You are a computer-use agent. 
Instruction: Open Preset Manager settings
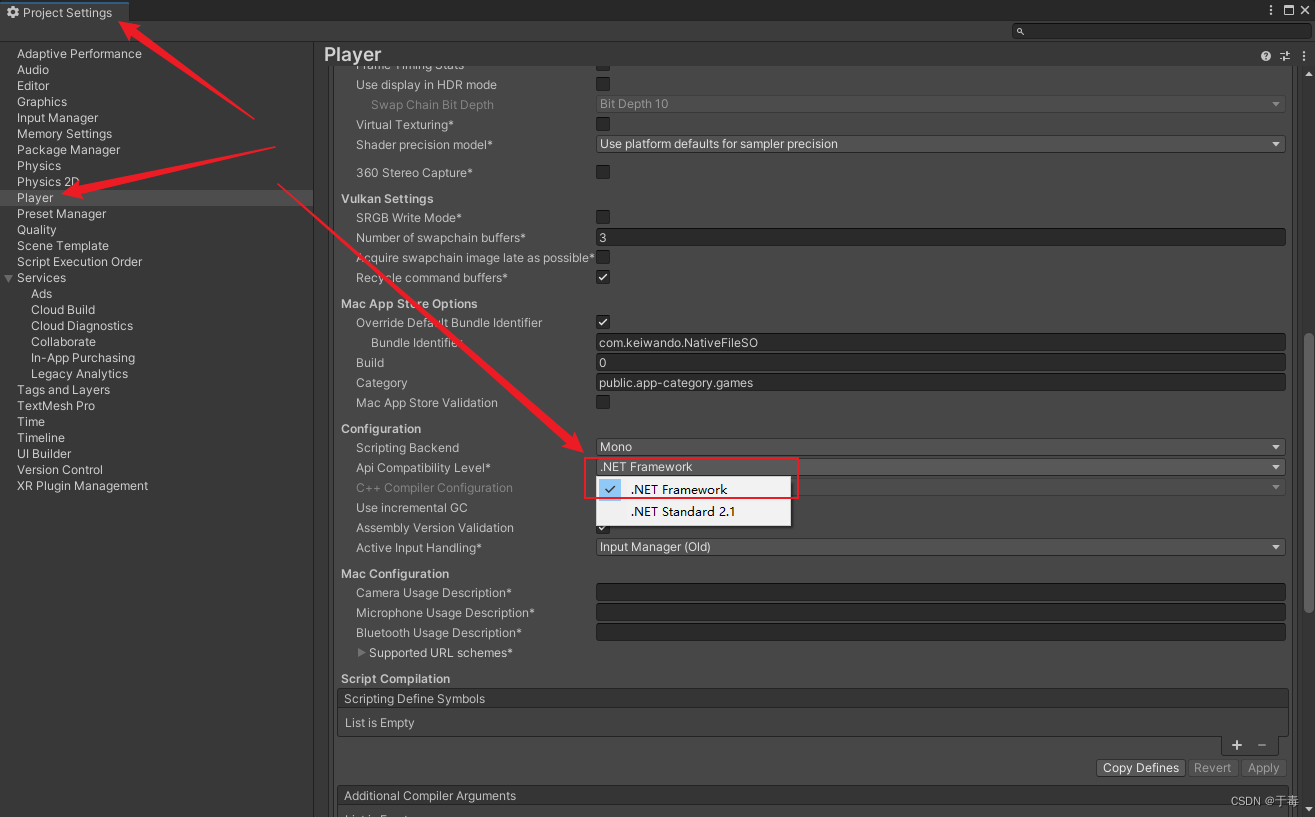coord(61,214)
